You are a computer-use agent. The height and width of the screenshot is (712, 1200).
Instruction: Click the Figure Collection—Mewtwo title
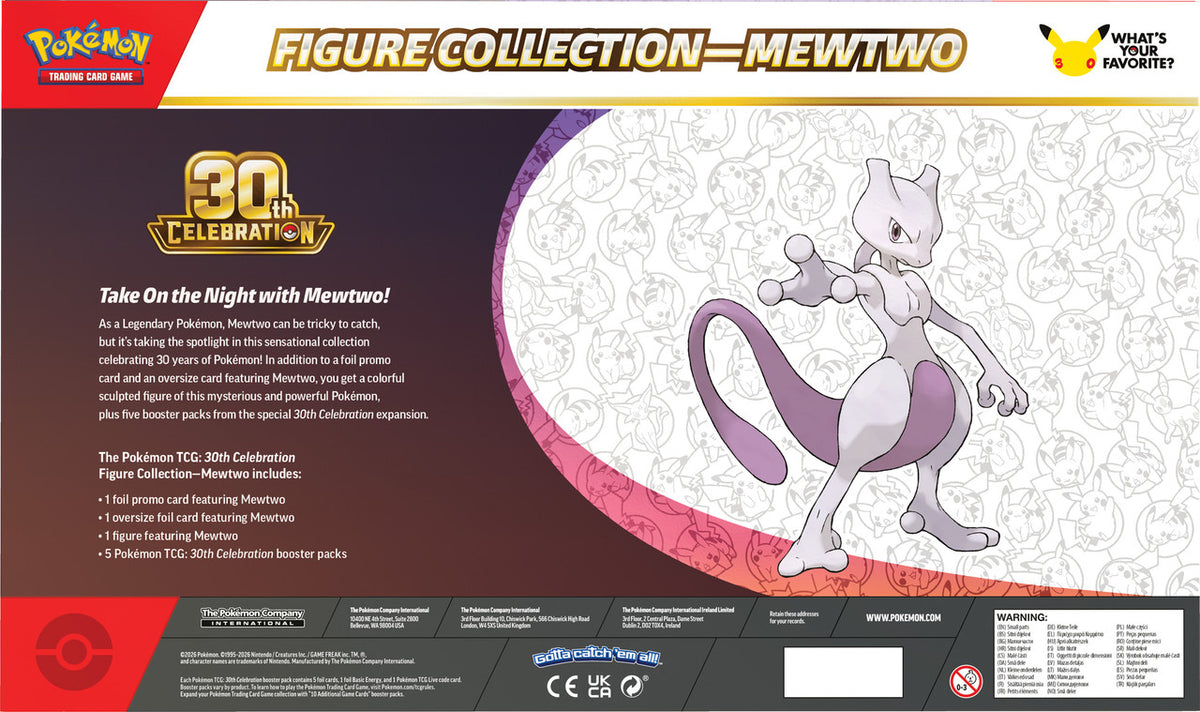619,50
